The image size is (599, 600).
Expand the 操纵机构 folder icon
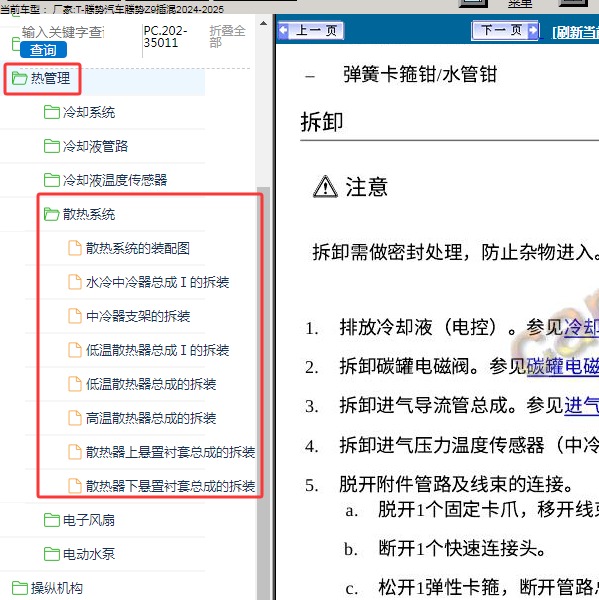19,588
